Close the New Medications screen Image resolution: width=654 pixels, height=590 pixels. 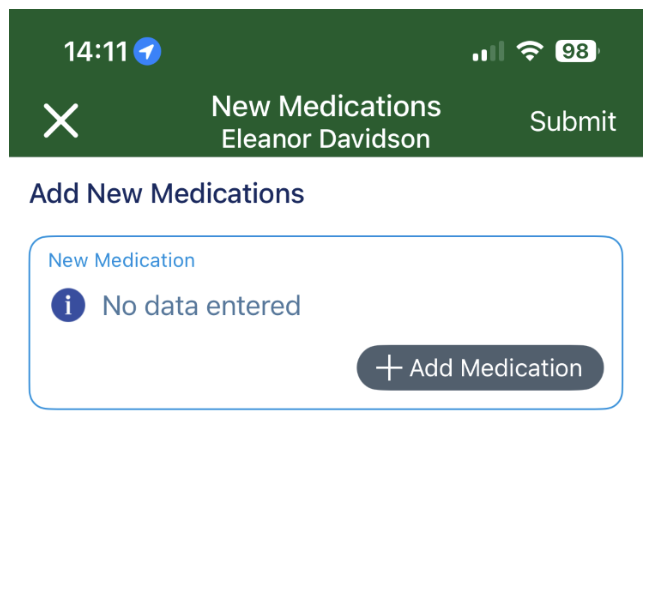[x=60, y=121]
